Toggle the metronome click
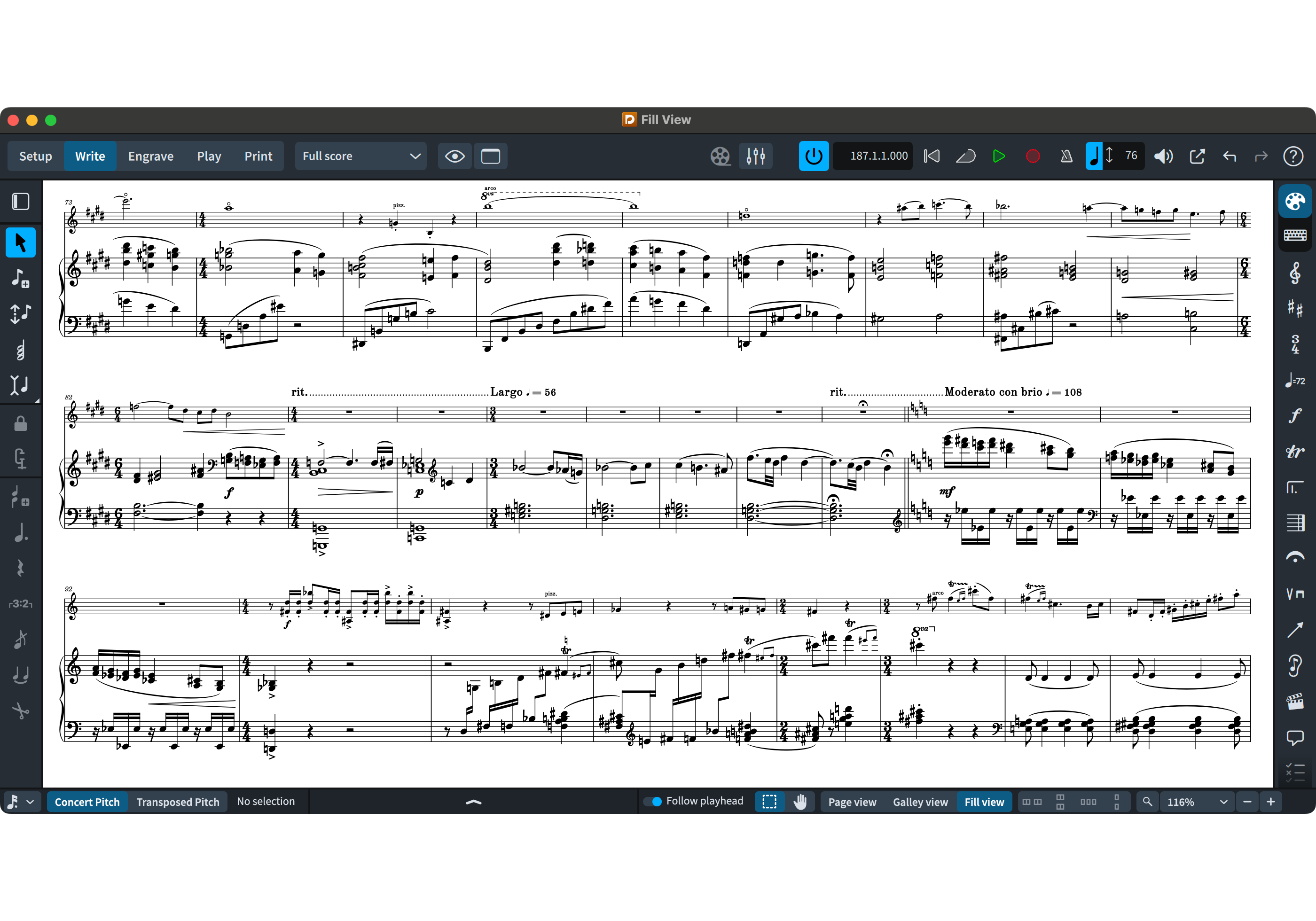 (x=1066, y=156)
